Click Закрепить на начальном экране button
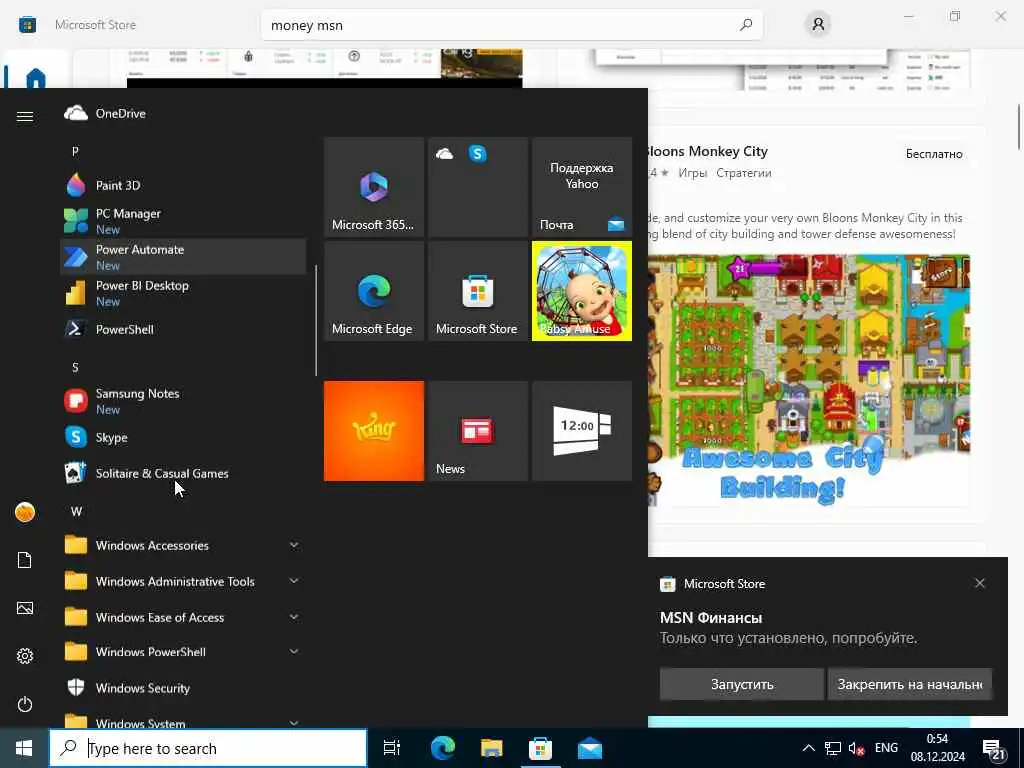The image size is (1024, 768). (x=910, y=684)
